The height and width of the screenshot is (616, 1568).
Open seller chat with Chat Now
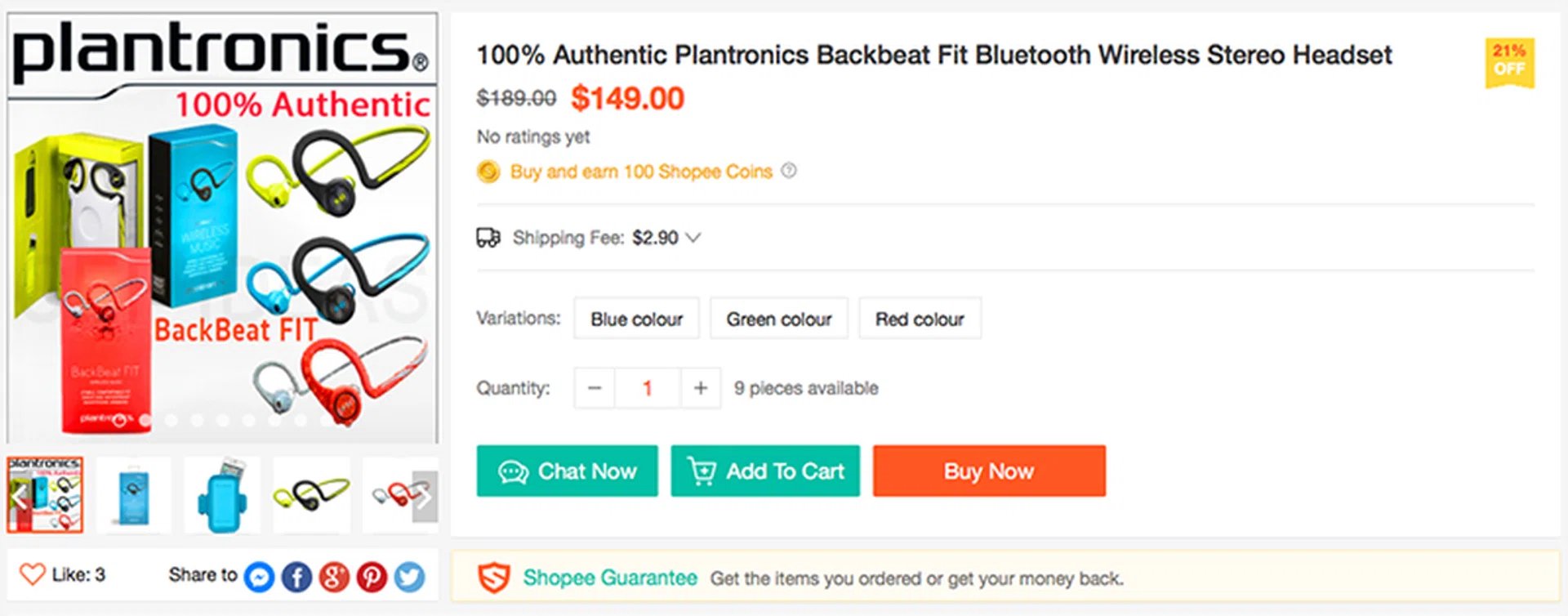(567, 471)
